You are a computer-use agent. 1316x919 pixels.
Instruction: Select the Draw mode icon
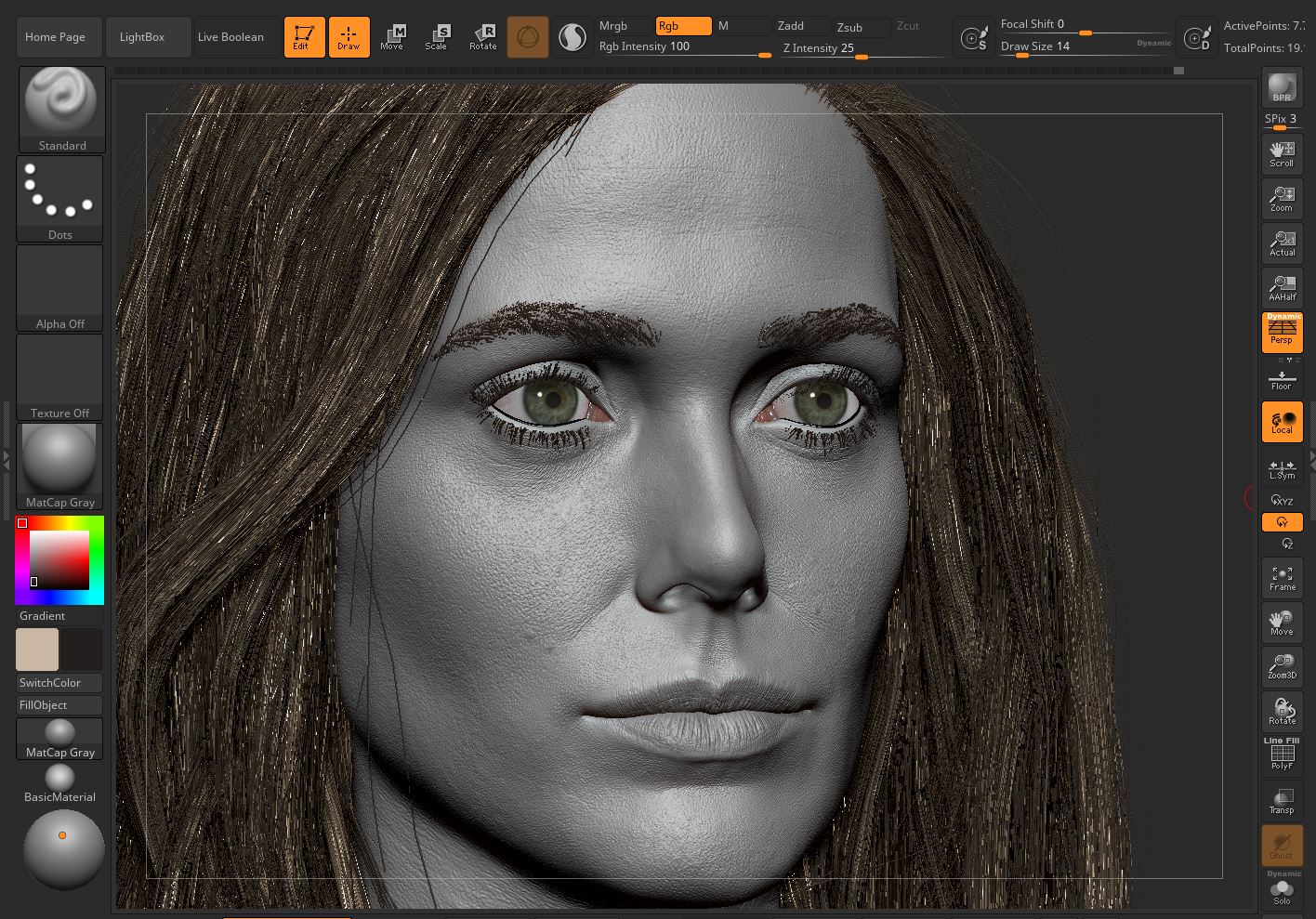coord(349,37)
